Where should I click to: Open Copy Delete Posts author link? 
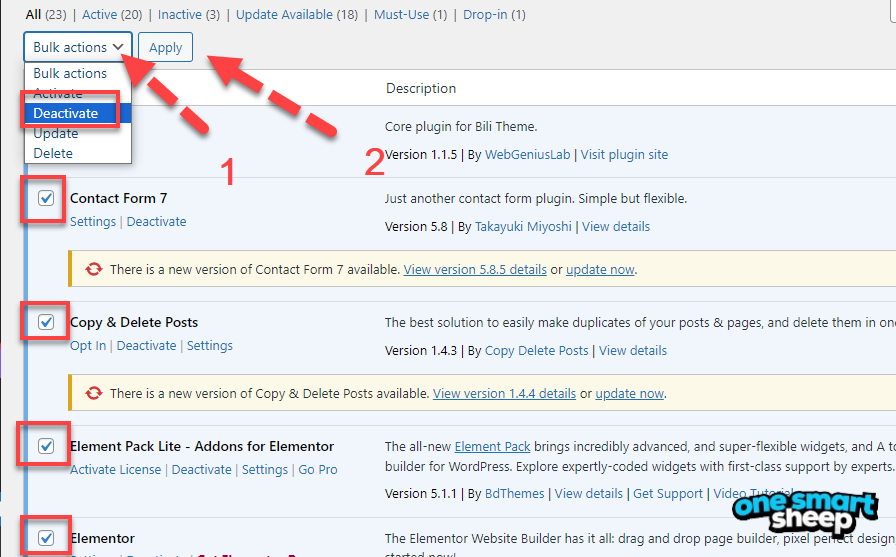coord(537,351)
